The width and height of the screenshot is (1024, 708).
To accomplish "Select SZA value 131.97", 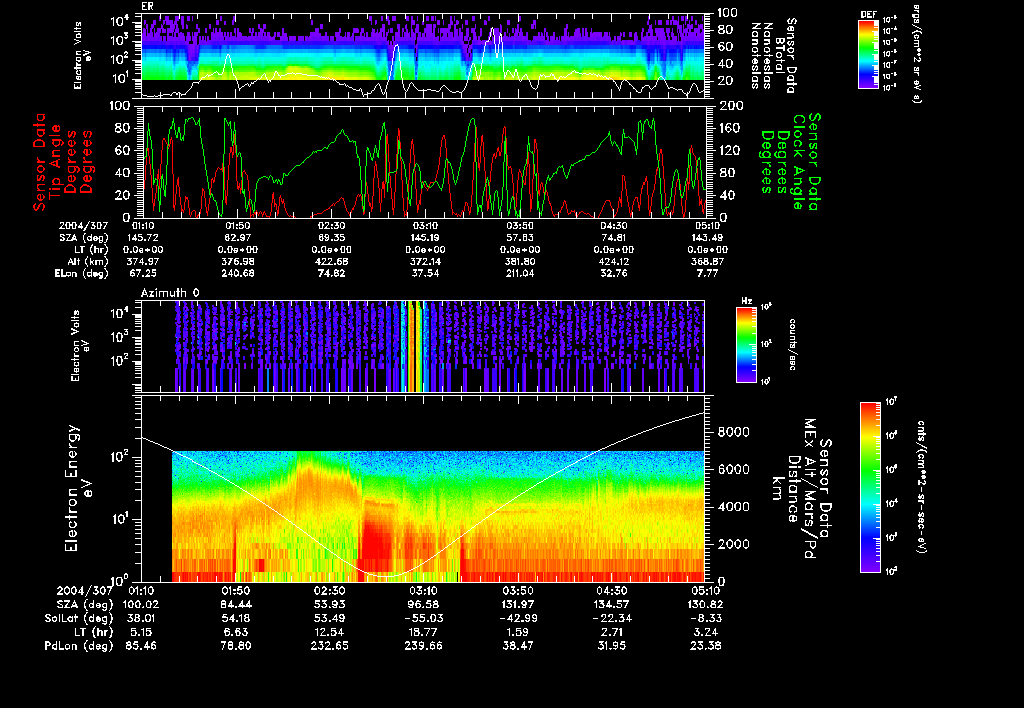I will (518, 605).
